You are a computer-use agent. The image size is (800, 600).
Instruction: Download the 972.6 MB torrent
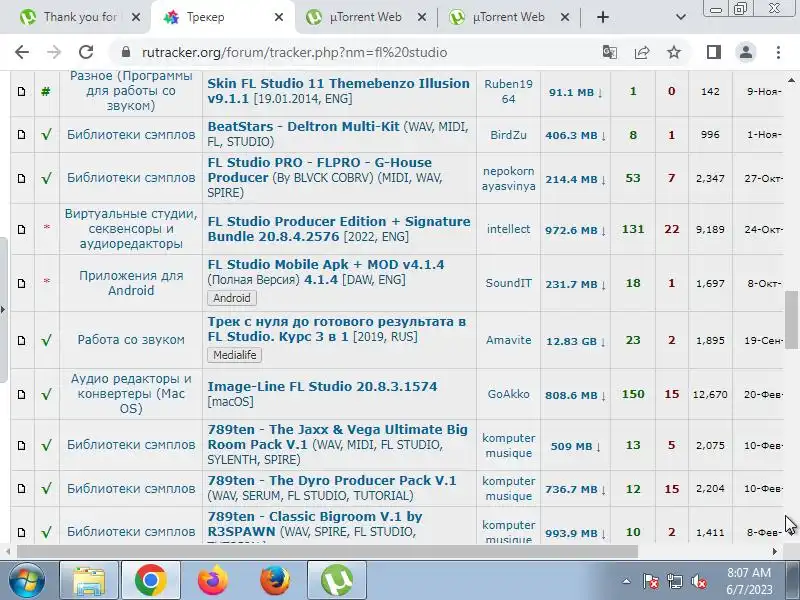pyautogui.click(x=575, y=230)
